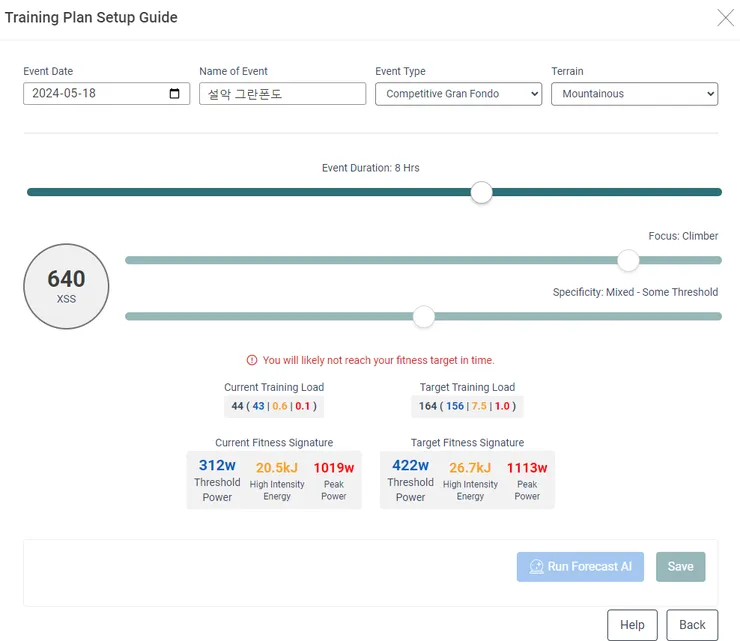Click the target 422w Threshold Power value
Viewport: 740px width, 641px height.
(x=410, y=465)
